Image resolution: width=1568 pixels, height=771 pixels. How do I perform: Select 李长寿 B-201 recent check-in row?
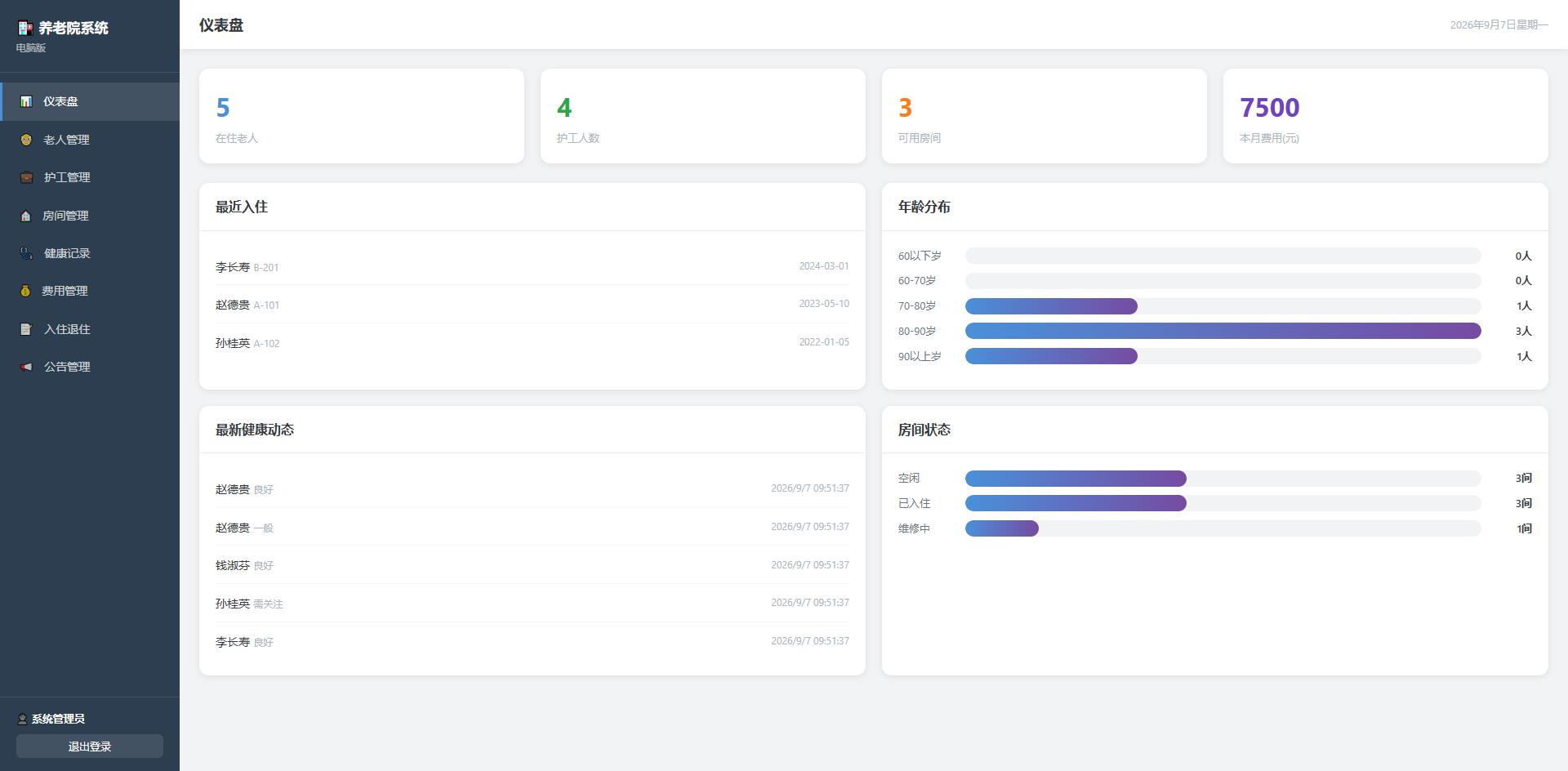[532, 266]
